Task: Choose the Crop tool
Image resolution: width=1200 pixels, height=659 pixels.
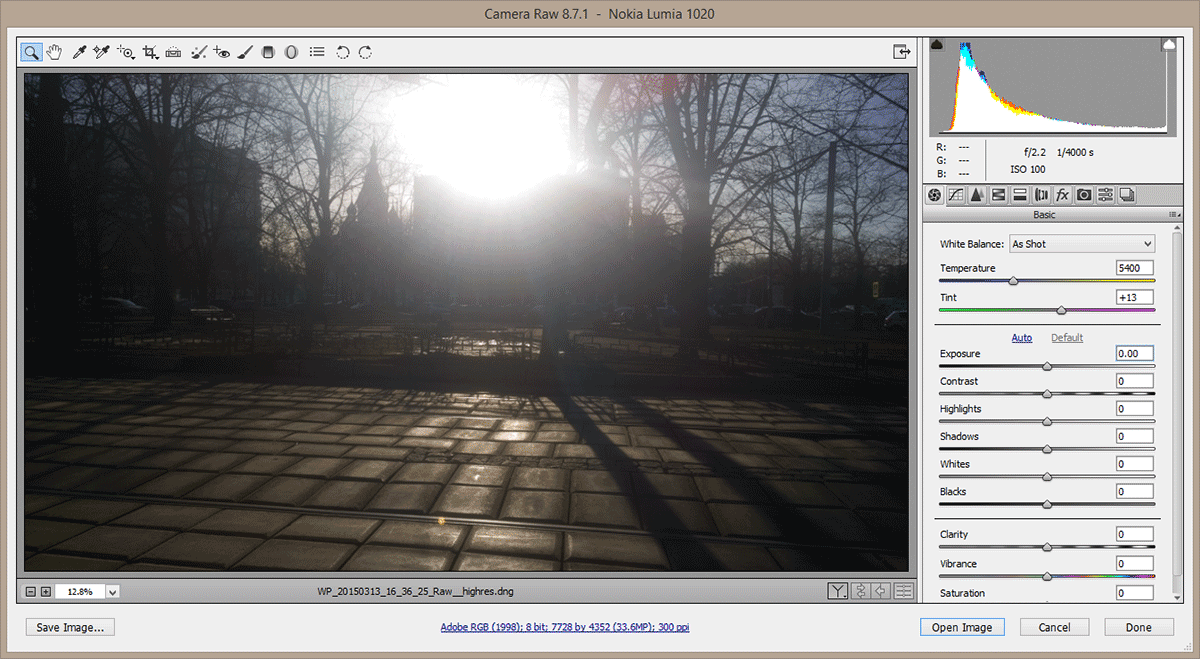Action: [150, 52]
